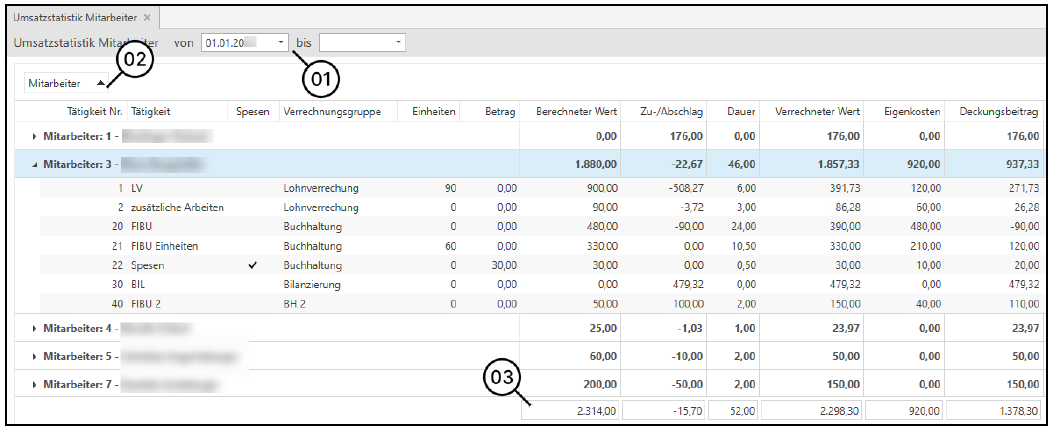Viewport: 1053px width, 430px height.
Task: Toggle Spesen checkmark in row 22
Action: pyautogui.click(x=252, y=265)
